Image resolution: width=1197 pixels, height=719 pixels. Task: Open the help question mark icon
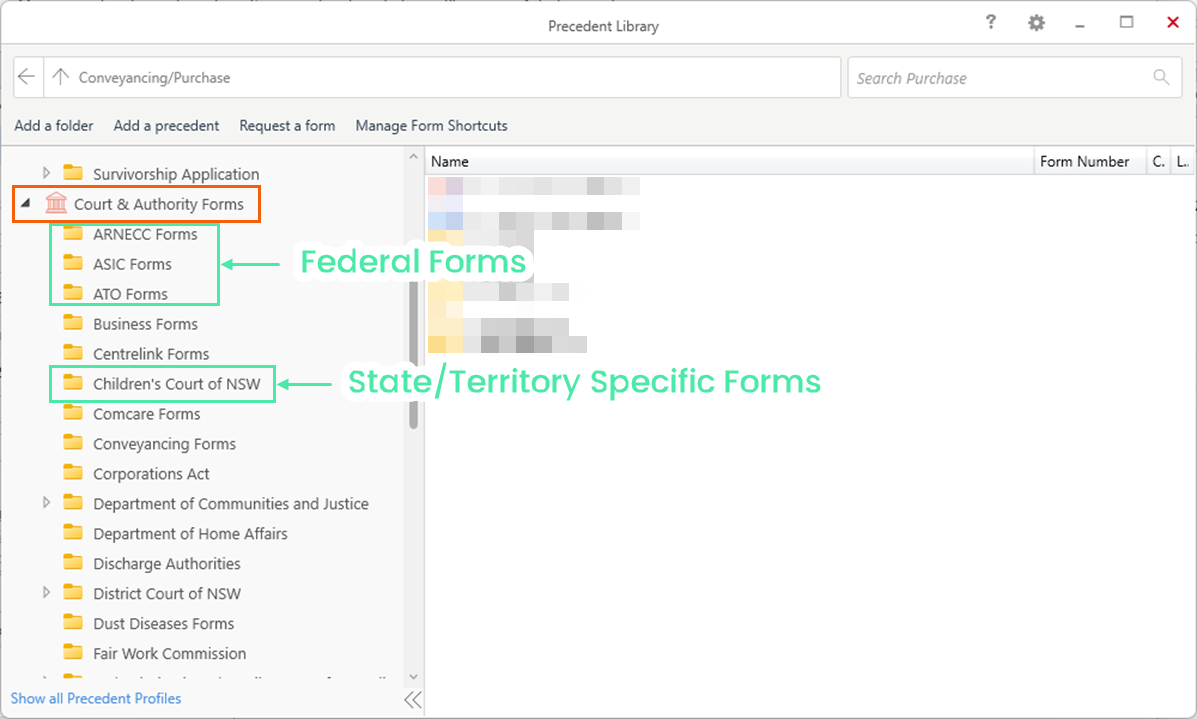click(990, 22)
